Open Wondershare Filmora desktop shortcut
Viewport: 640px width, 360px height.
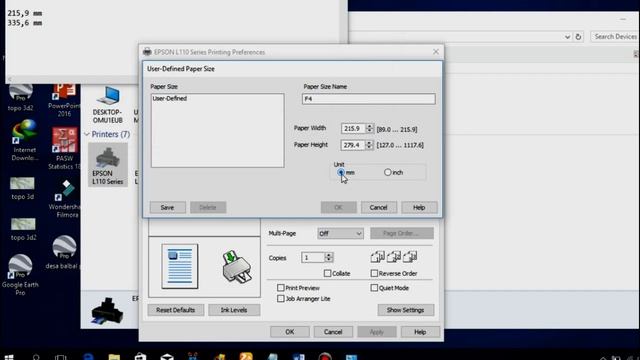click(64, 199)
